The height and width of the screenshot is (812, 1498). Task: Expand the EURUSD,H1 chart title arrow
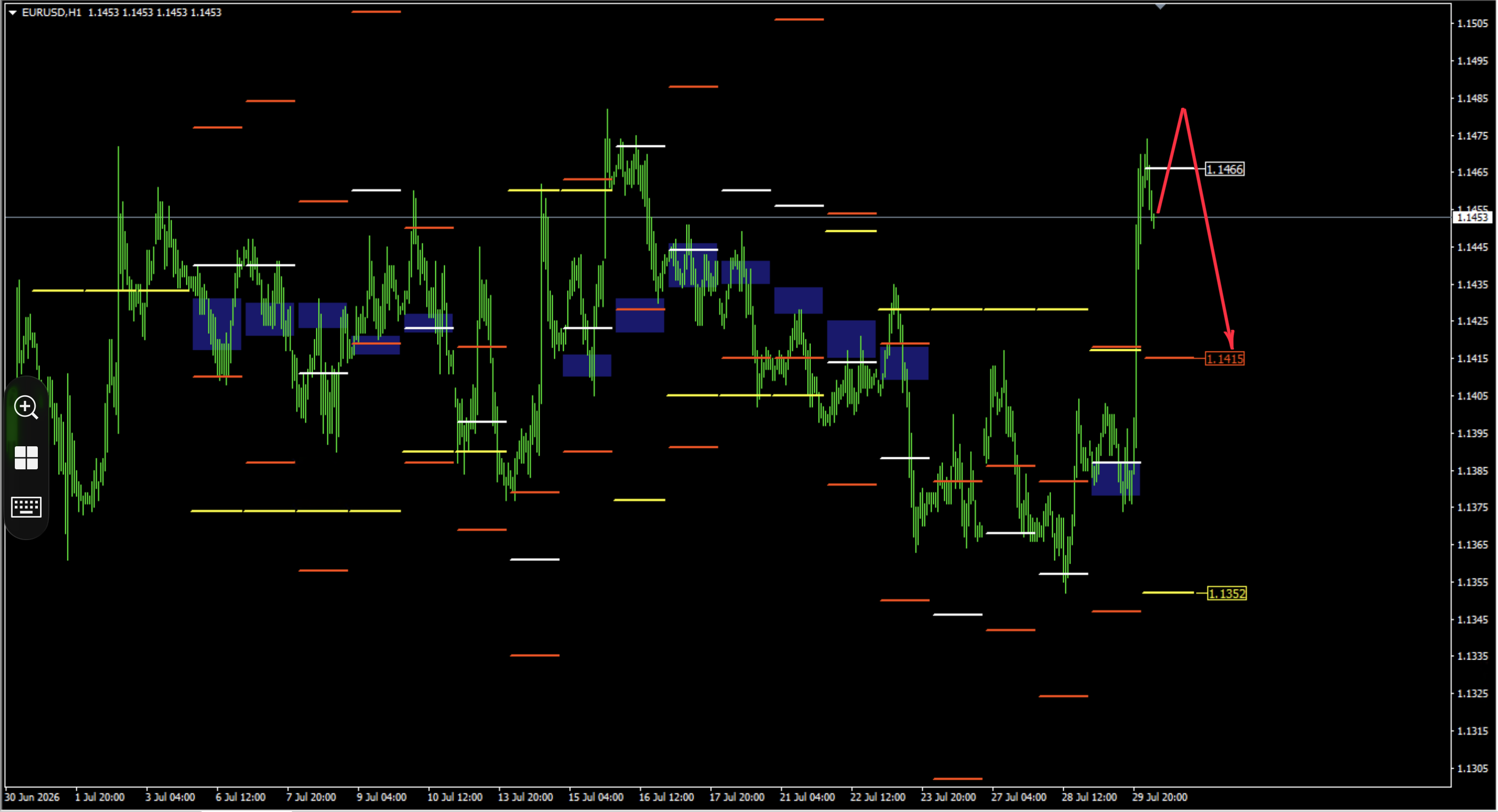coord(12,12)
